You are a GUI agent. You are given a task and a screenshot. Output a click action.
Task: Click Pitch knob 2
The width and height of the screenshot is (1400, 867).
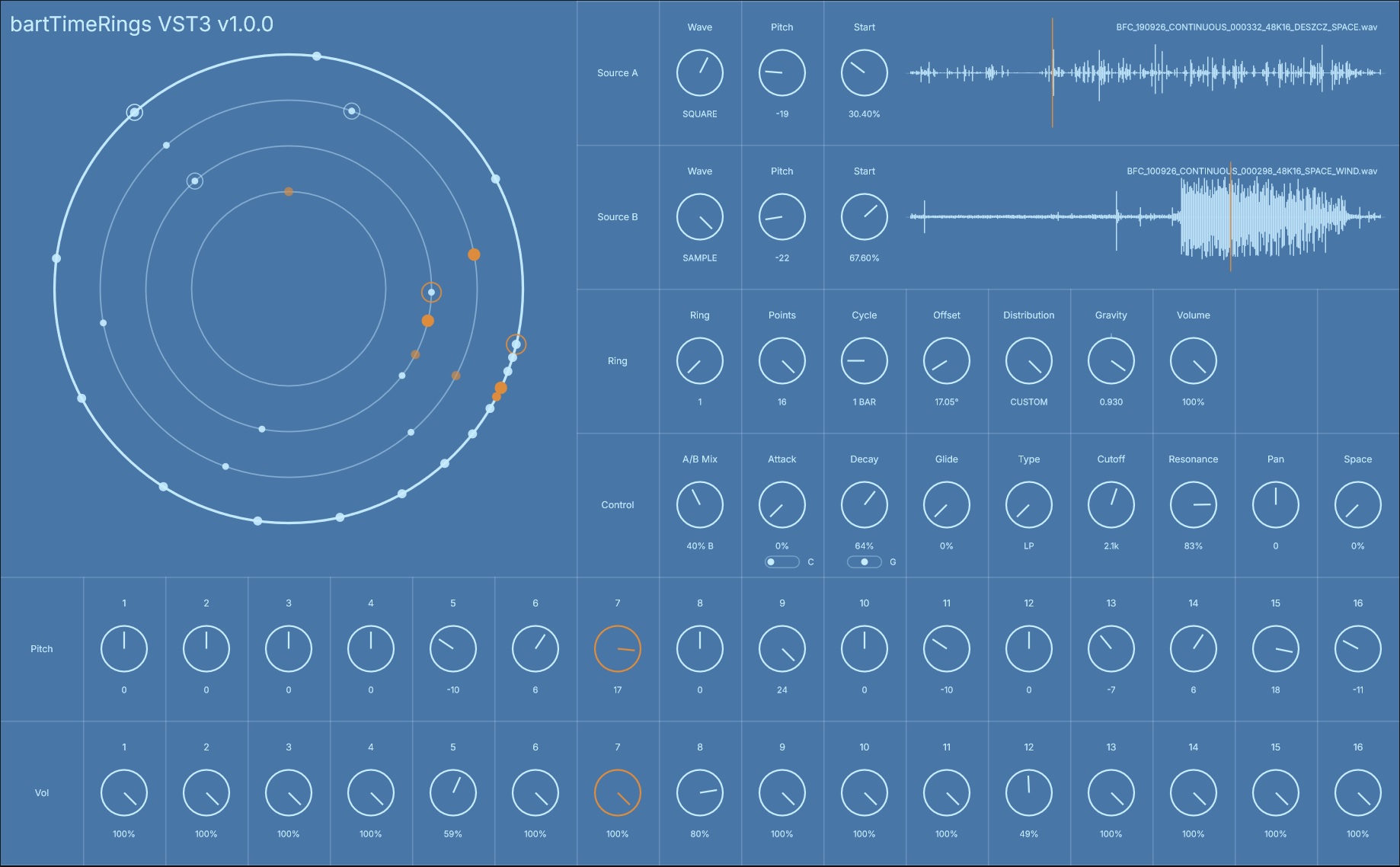point(206,649)
